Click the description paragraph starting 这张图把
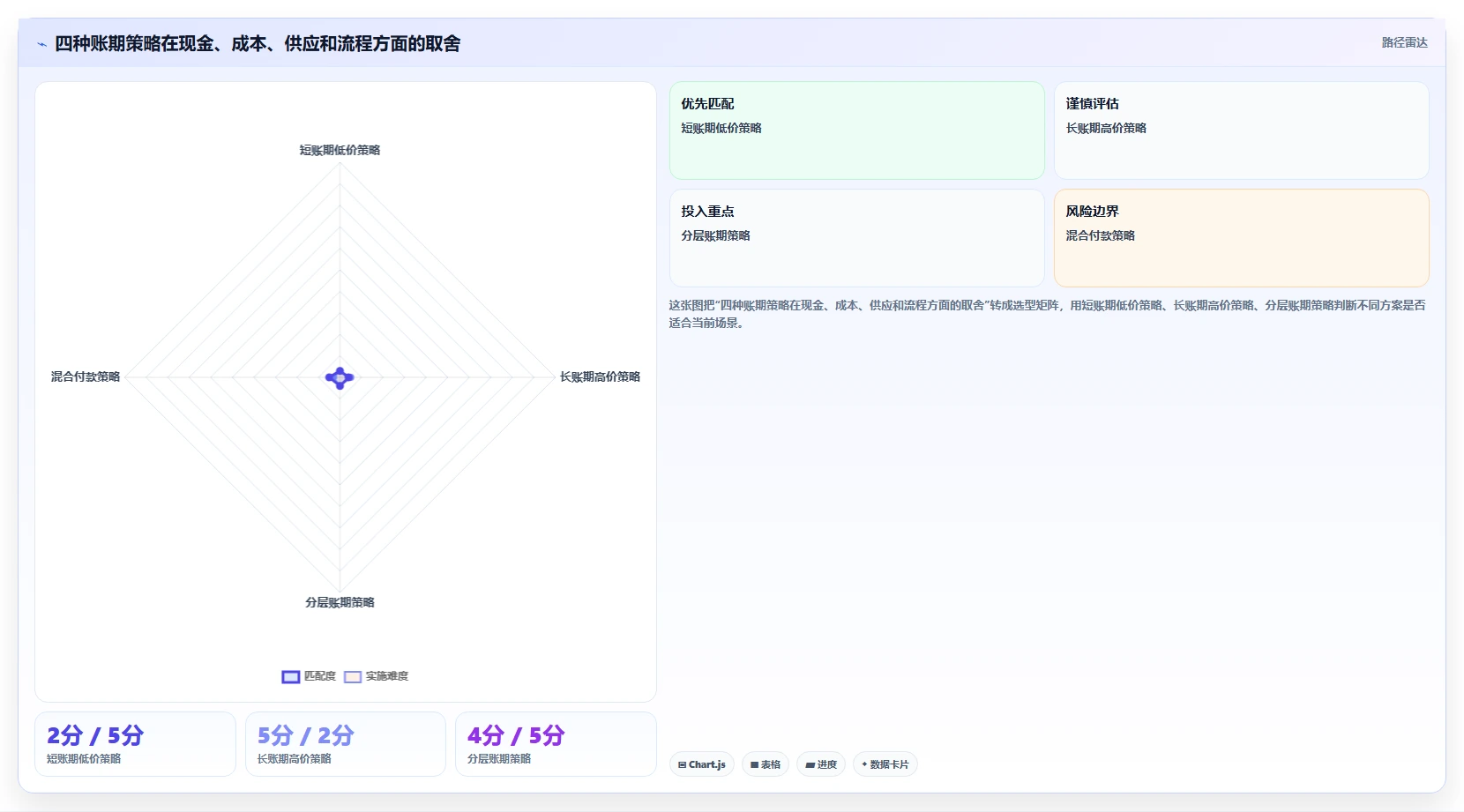Viewport: 1464px width, 812px height. (1047, 314)
